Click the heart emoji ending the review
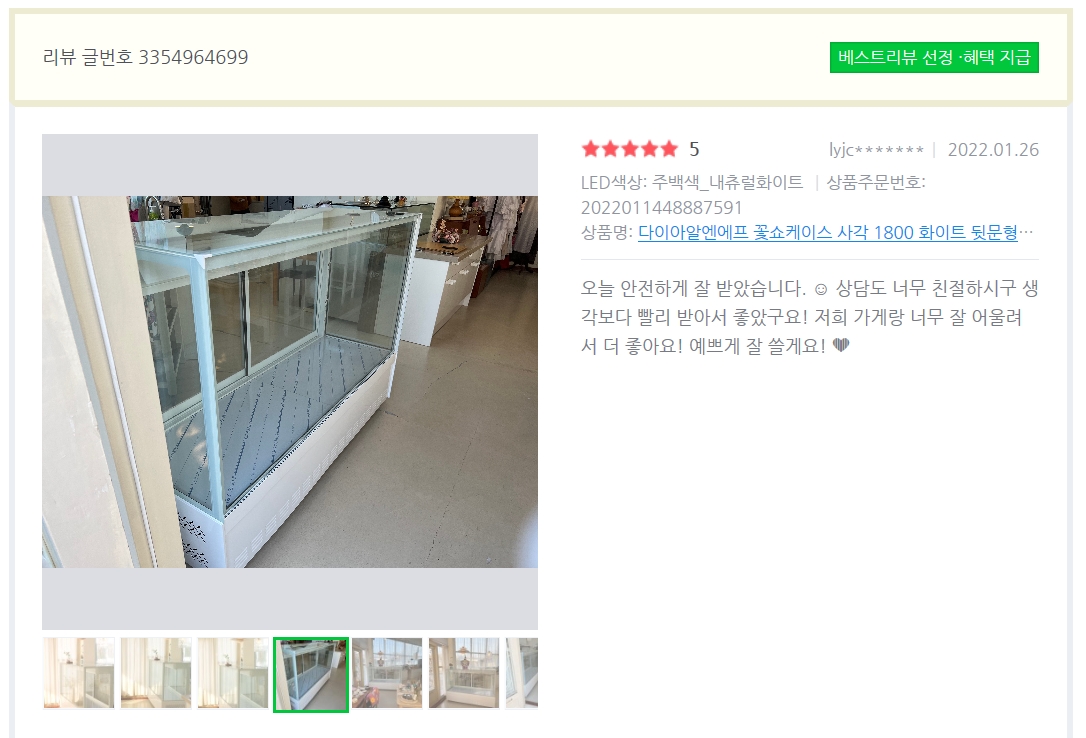 [x=841, y=345]
